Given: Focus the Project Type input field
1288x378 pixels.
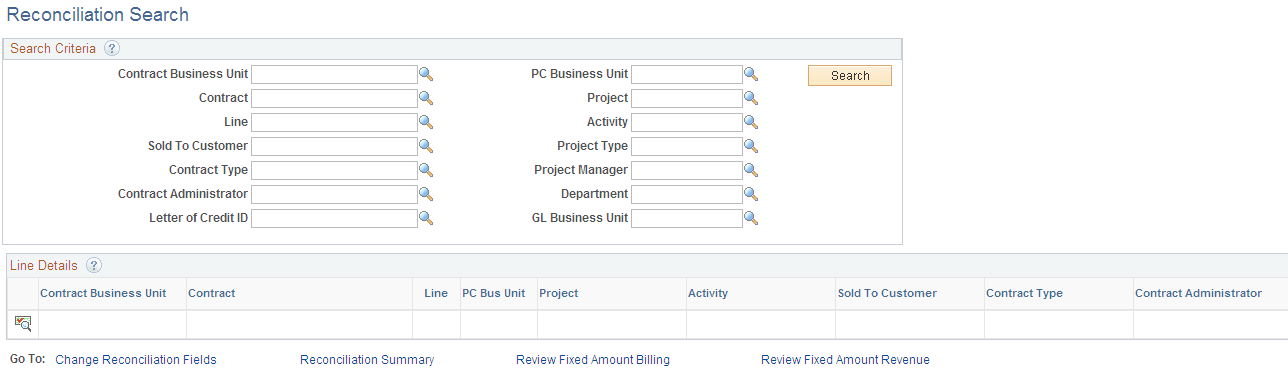Looking at the screenshot, I should click(687, 146).
